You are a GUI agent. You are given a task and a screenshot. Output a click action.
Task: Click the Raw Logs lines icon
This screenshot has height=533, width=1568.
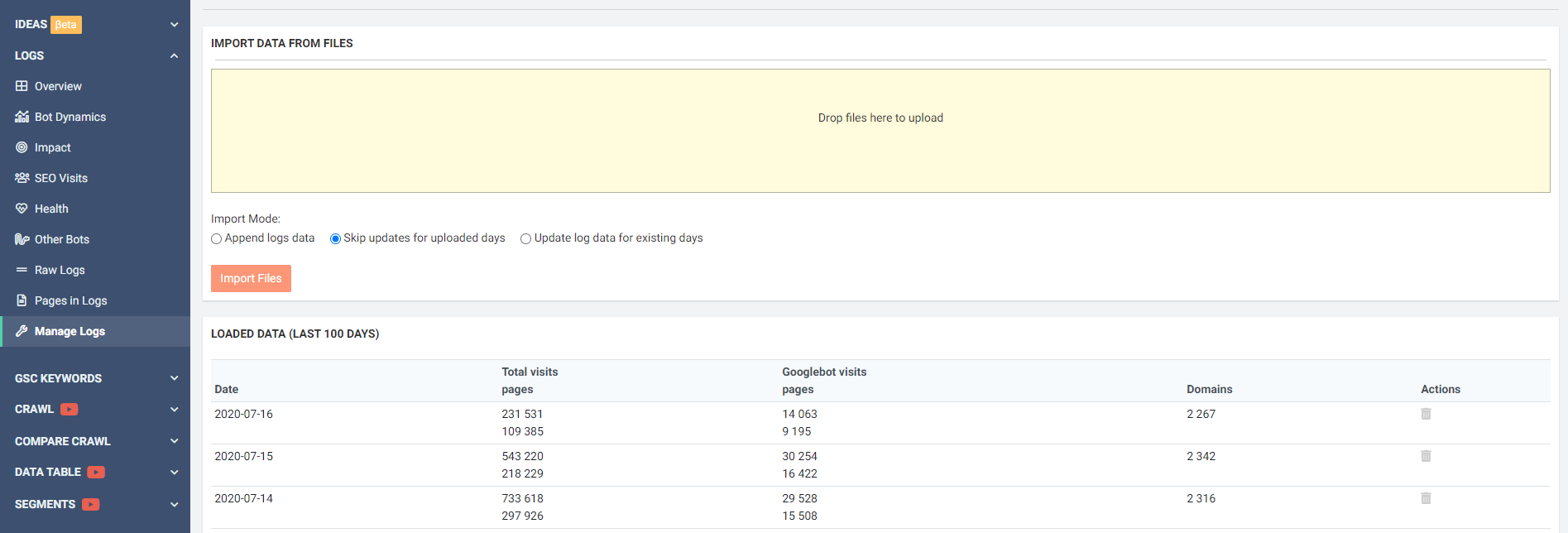[22, 270]
